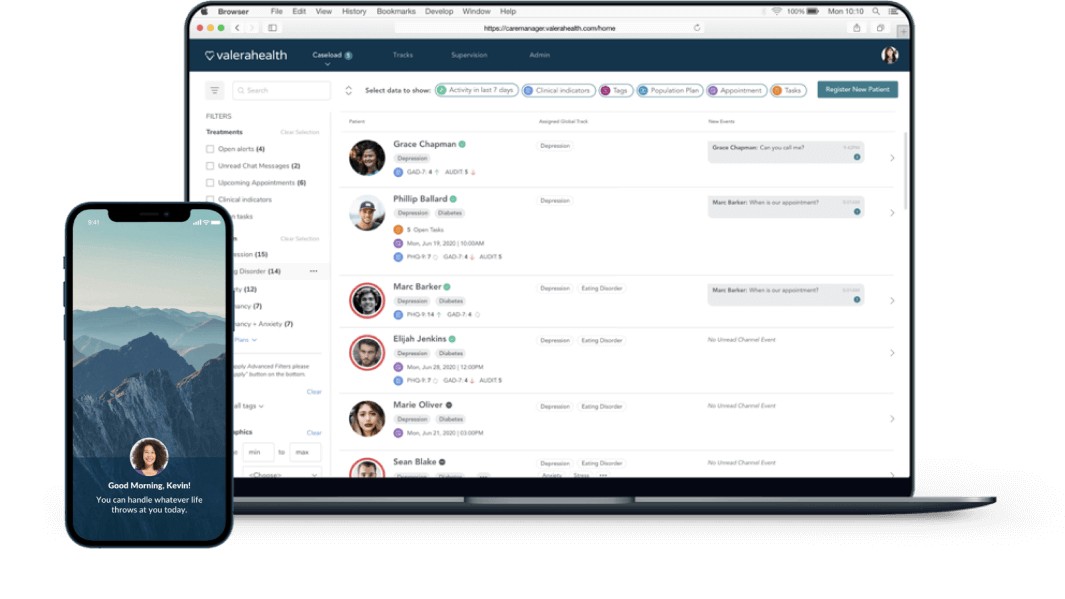Switch to the Supervision tab

tap(469, 56)
